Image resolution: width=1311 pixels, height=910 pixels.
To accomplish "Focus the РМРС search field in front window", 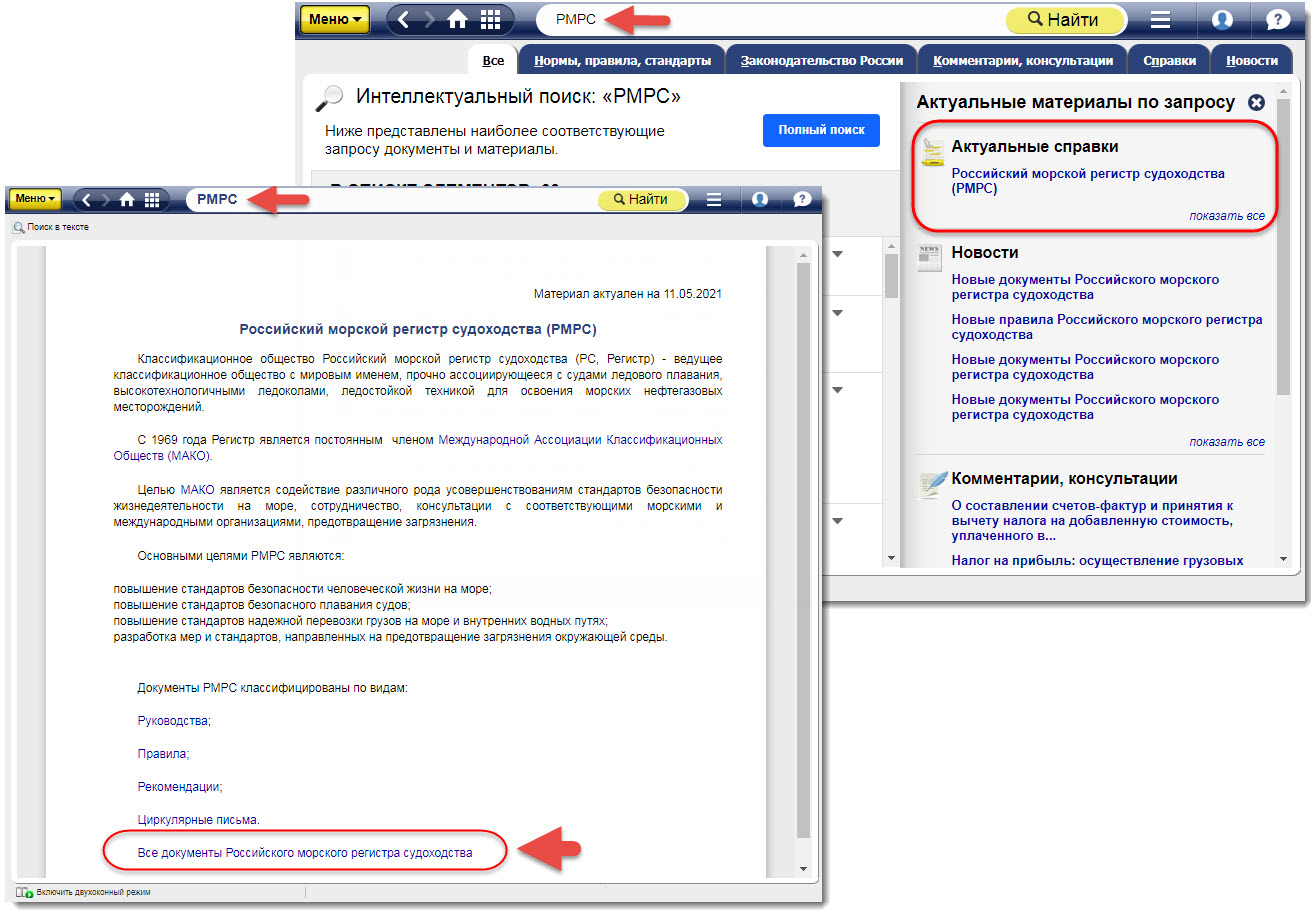I will 390,199.
